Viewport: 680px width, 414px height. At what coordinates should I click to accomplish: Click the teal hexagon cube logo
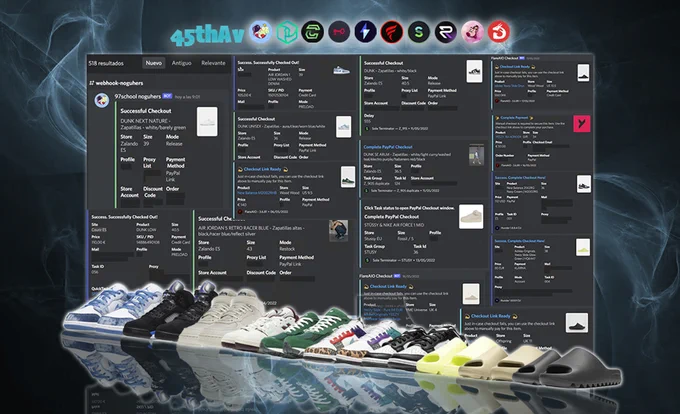pos(287,32)
